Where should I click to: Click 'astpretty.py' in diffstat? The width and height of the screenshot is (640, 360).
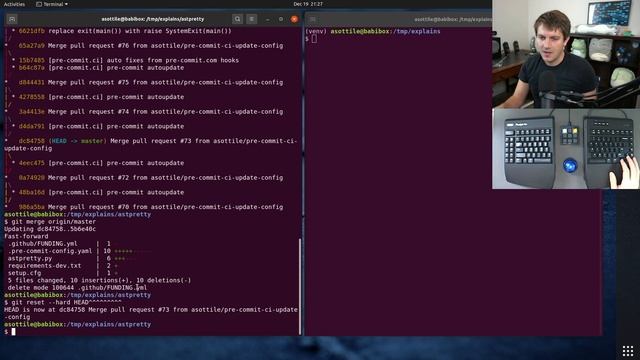[30, 259]
